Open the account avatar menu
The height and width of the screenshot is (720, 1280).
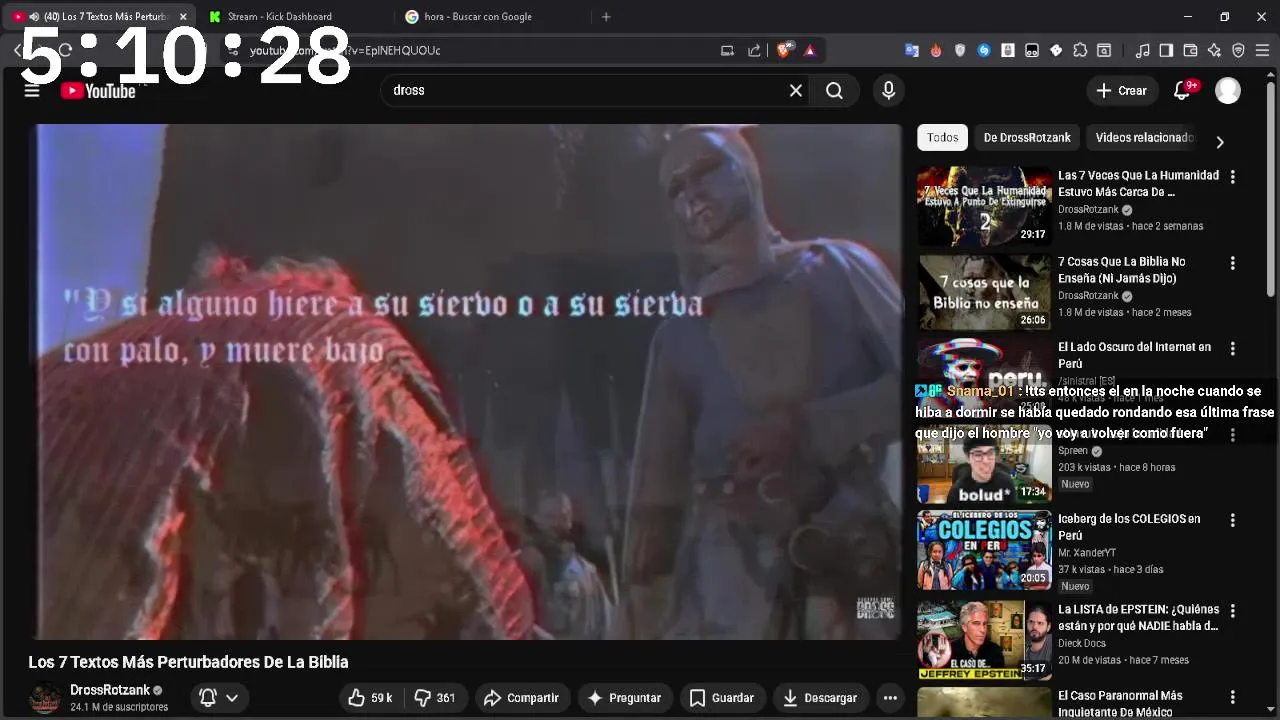1228,91
